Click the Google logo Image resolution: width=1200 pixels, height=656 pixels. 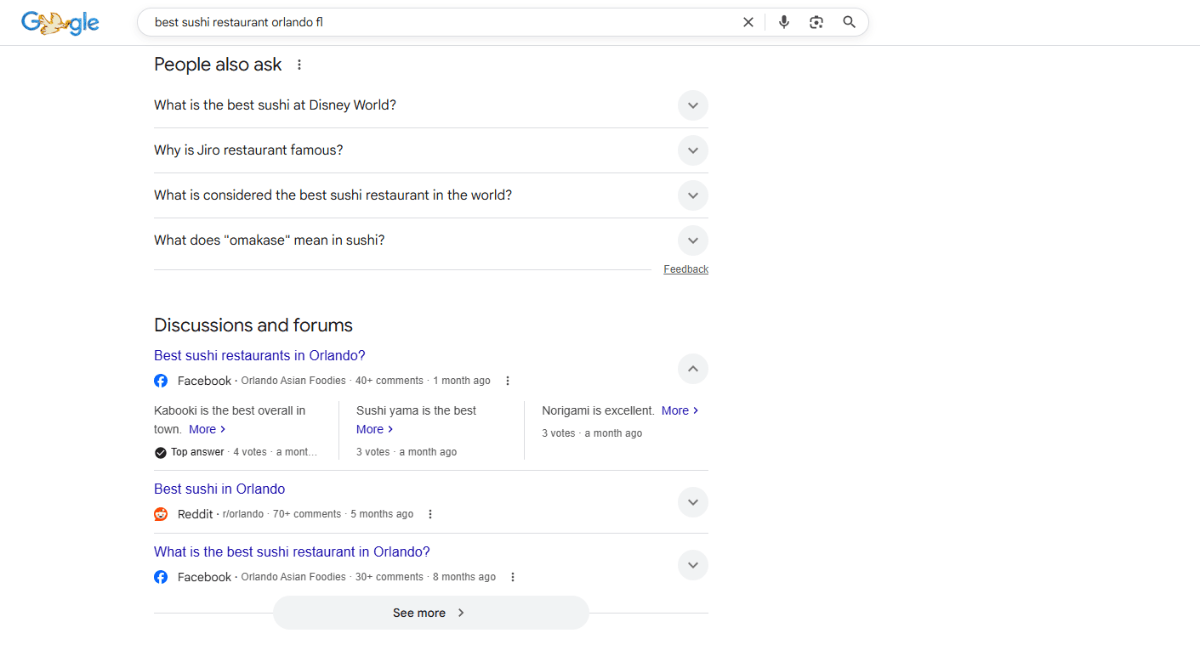pos(60,22)
